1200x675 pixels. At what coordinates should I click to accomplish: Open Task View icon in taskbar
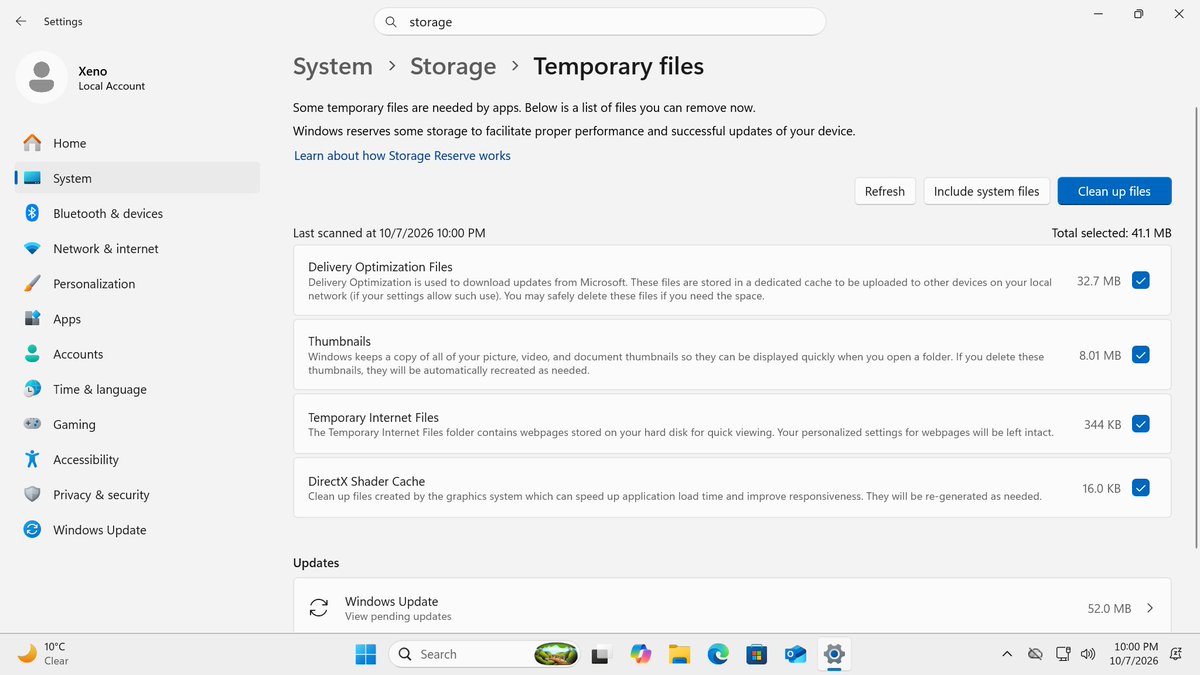pos(600,654)
